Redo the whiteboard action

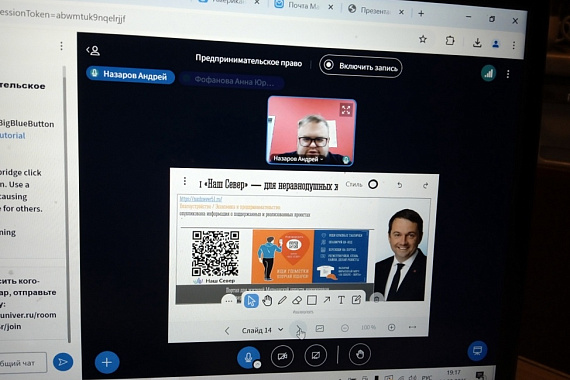coord(425,185)
